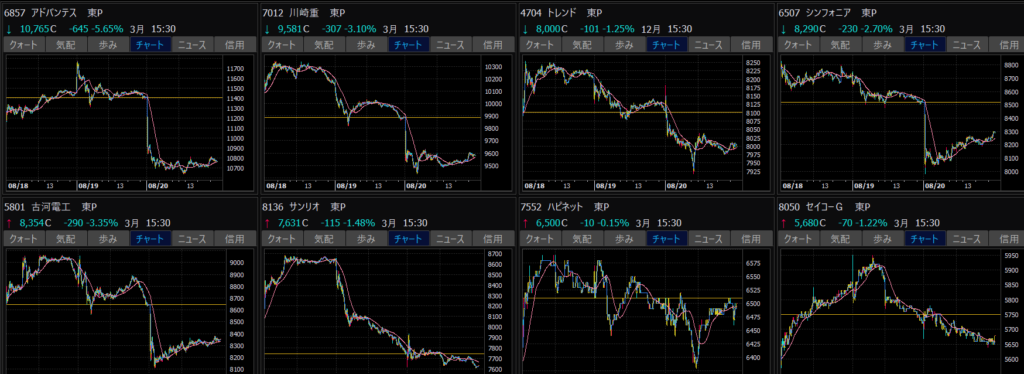Open ニュース tab for 6507 シンフォニア
This screenshot has width=1024, height=374.
[x=967, y=45]
